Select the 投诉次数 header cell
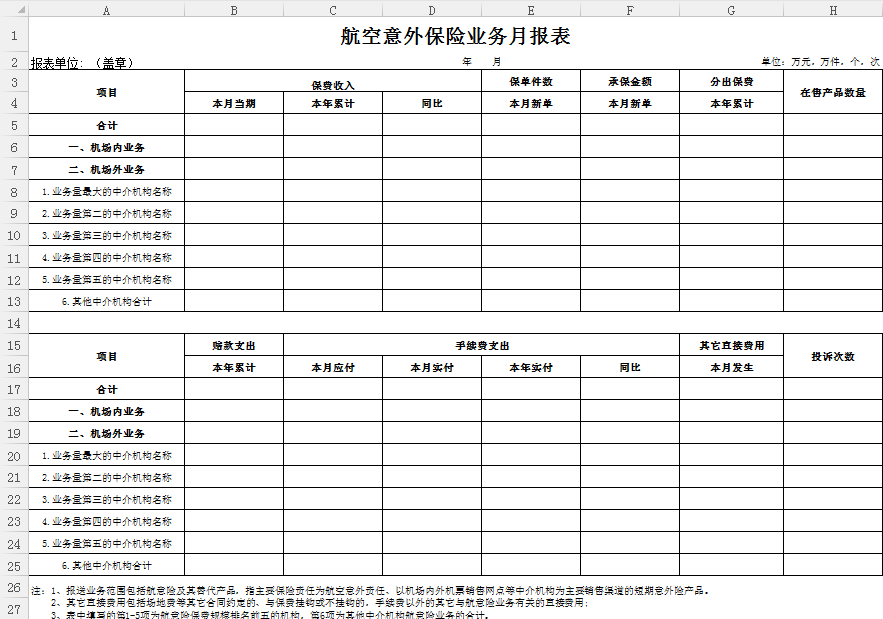Screen dimensions: 883x619 832,356
